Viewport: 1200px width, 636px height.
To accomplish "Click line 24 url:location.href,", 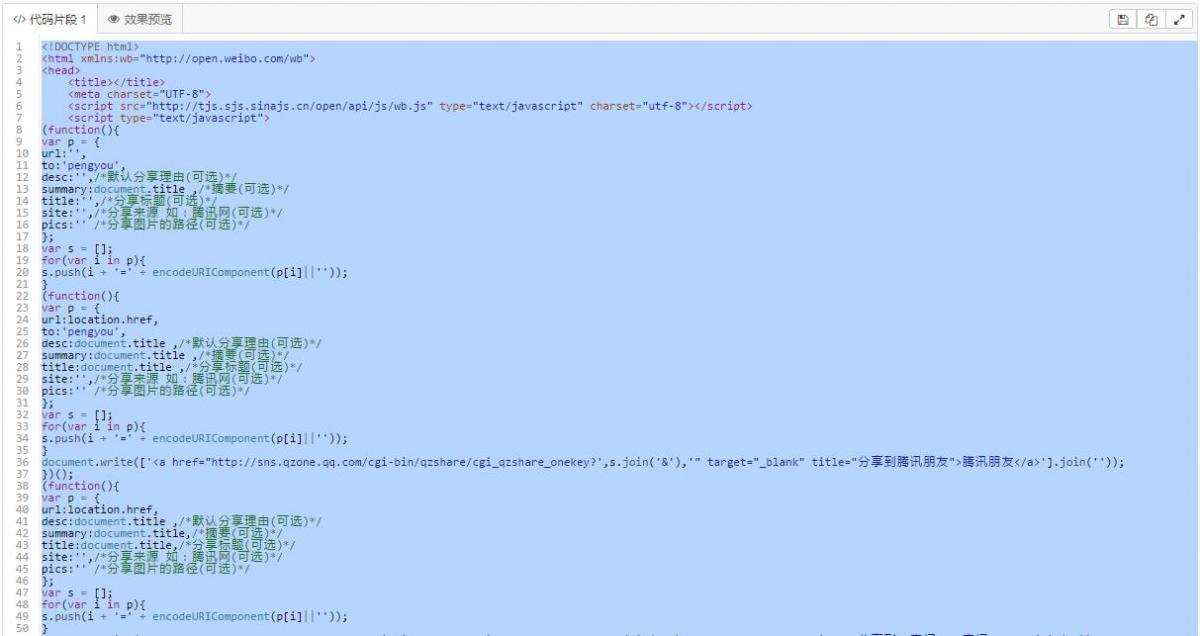I will pos(99,319).
